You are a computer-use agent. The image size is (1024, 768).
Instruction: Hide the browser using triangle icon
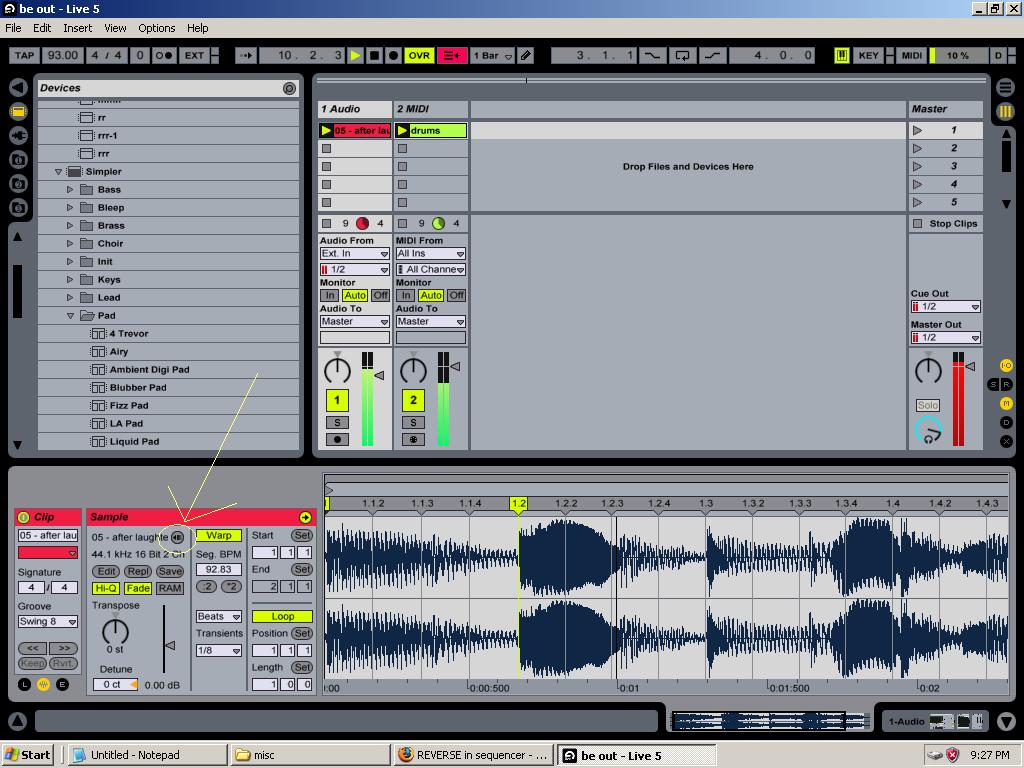[x=18, y=88]
